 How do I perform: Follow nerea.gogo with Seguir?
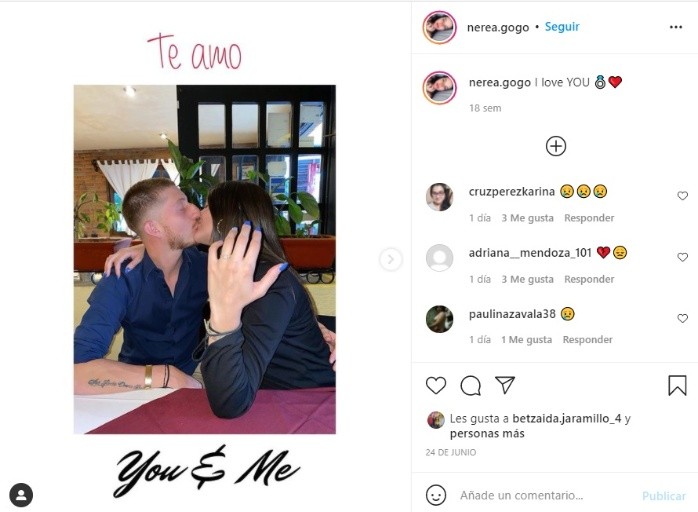[562, 27]
